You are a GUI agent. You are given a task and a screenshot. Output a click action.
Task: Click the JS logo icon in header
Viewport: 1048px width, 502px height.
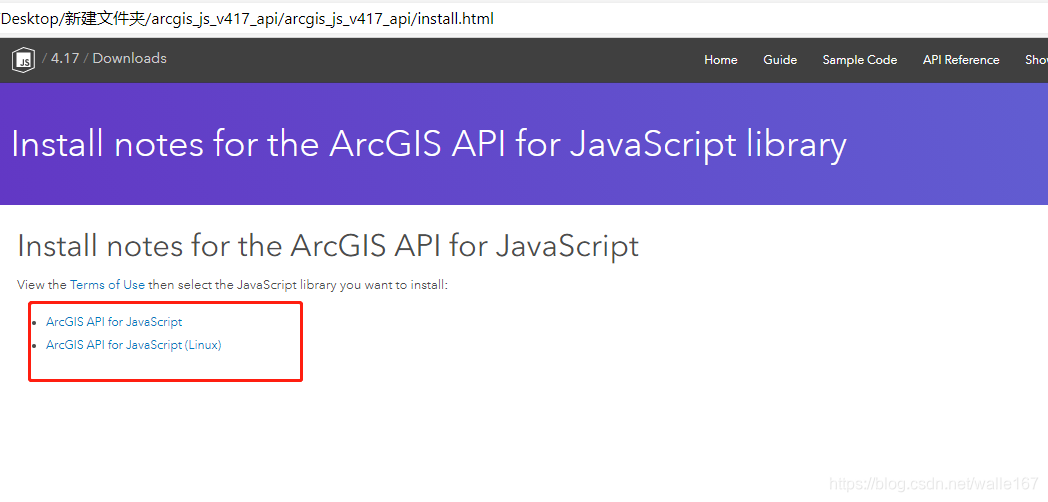pos(23,60)
